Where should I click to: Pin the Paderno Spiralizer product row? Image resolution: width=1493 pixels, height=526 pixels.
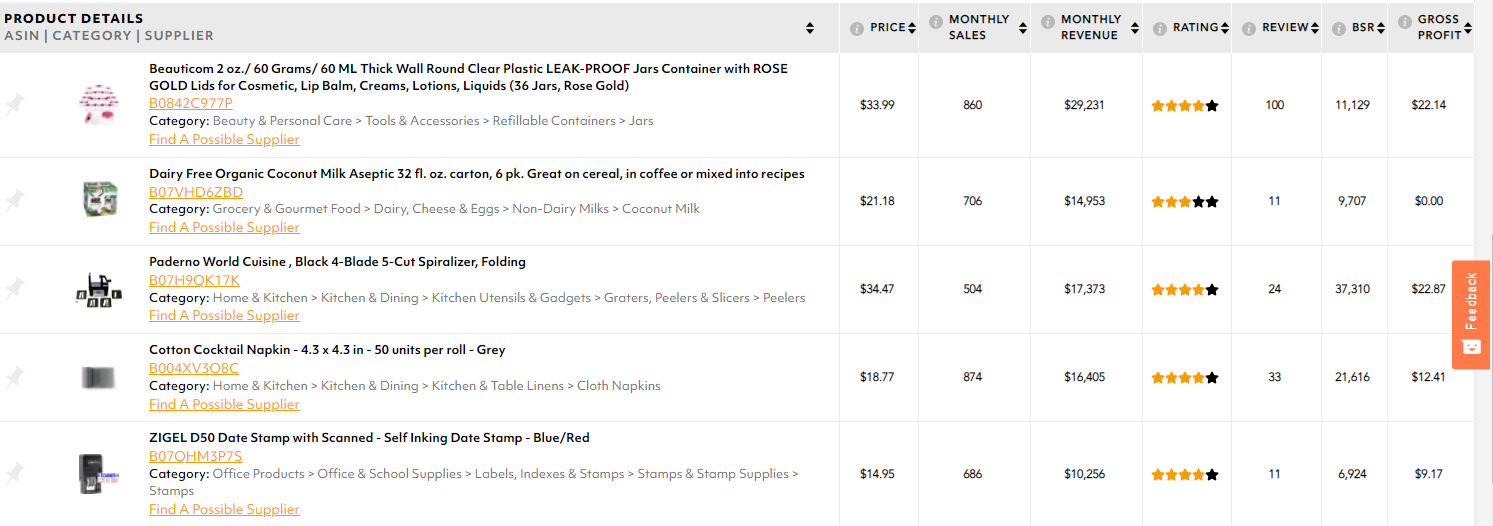14,289
